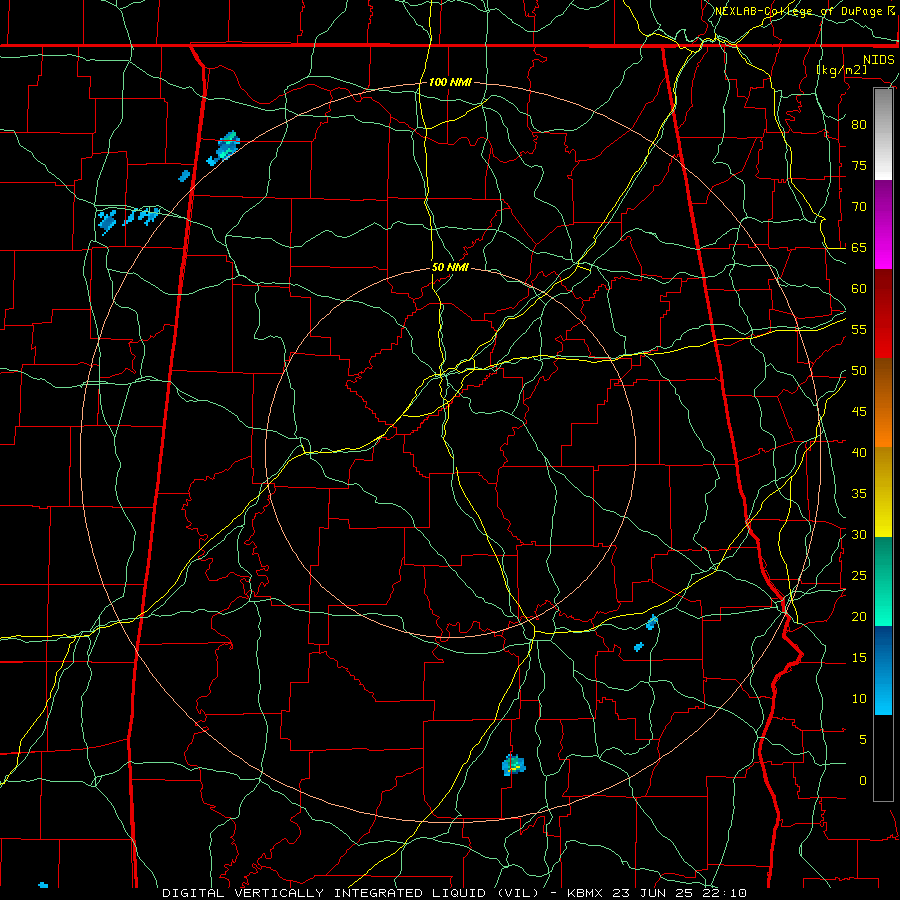The width and height of the screenshot is (900, 900).
Task: Select the "75" value on the VIL scale
Action: tap(859, 166)
